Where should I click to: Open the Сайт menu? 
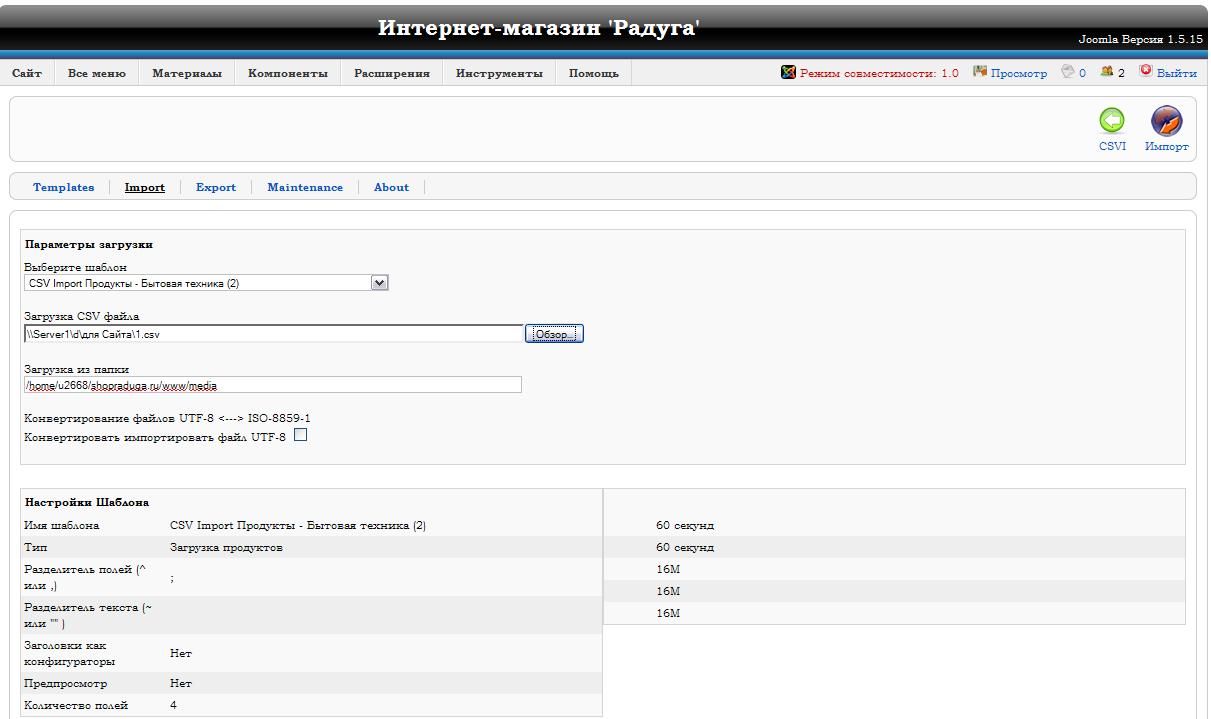27,74
